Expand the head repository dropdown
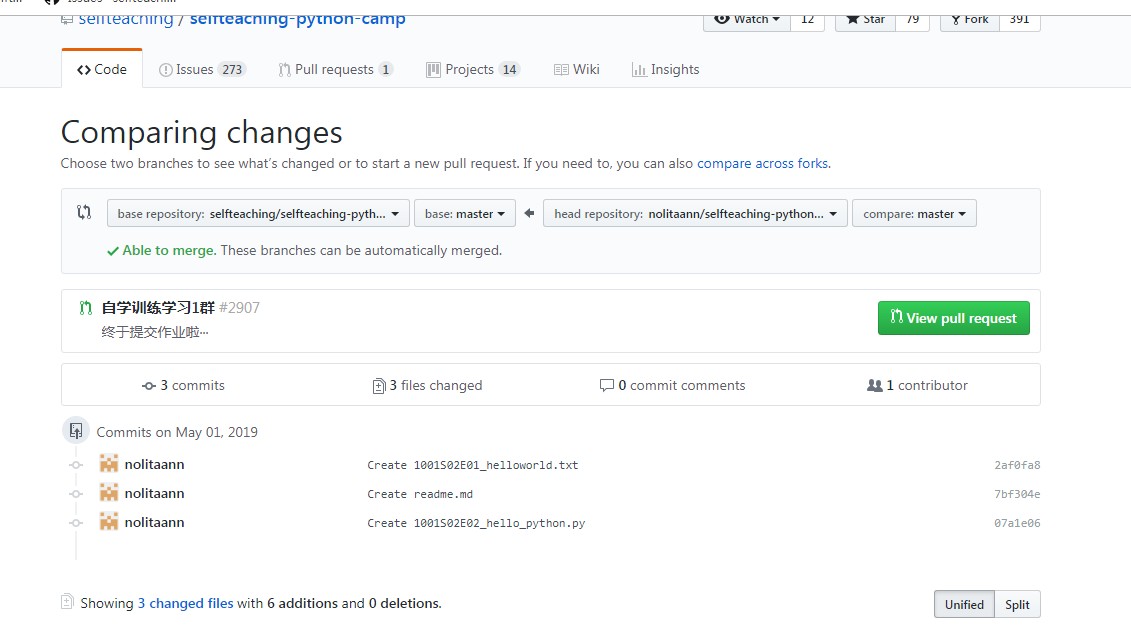Screen dimensions: 1131x630 pos(695,214)
